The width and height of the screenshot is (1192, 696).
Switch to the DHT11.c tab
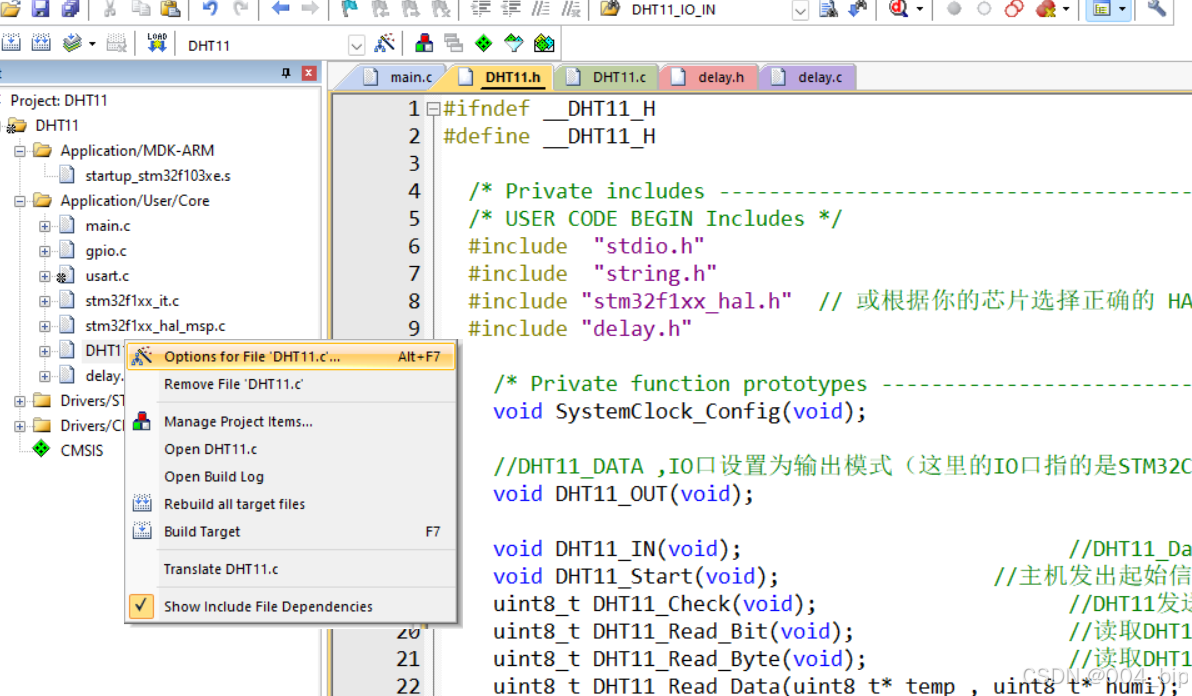(x=607, y=77)
